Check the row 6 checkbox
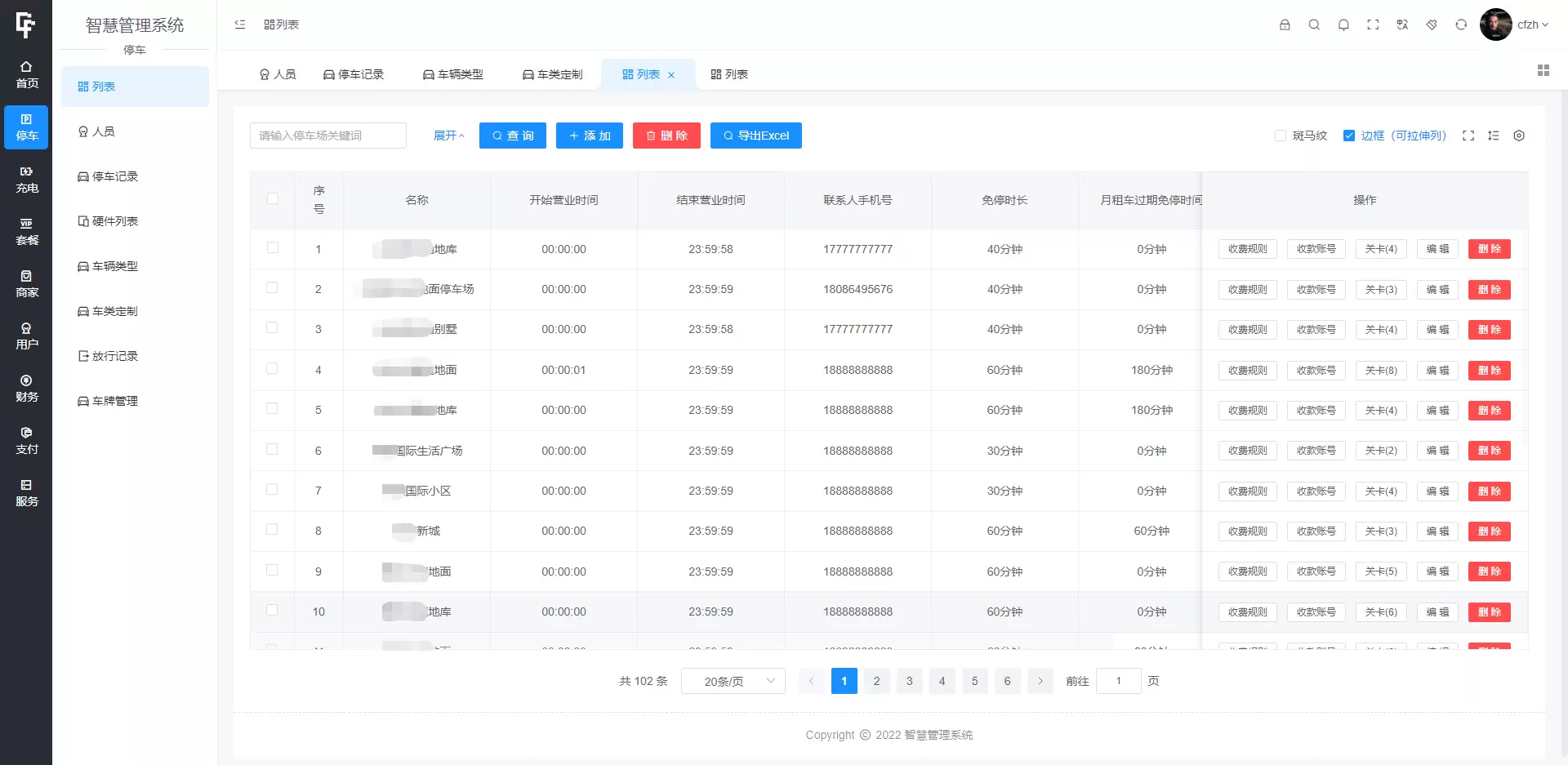 [273, 449]
